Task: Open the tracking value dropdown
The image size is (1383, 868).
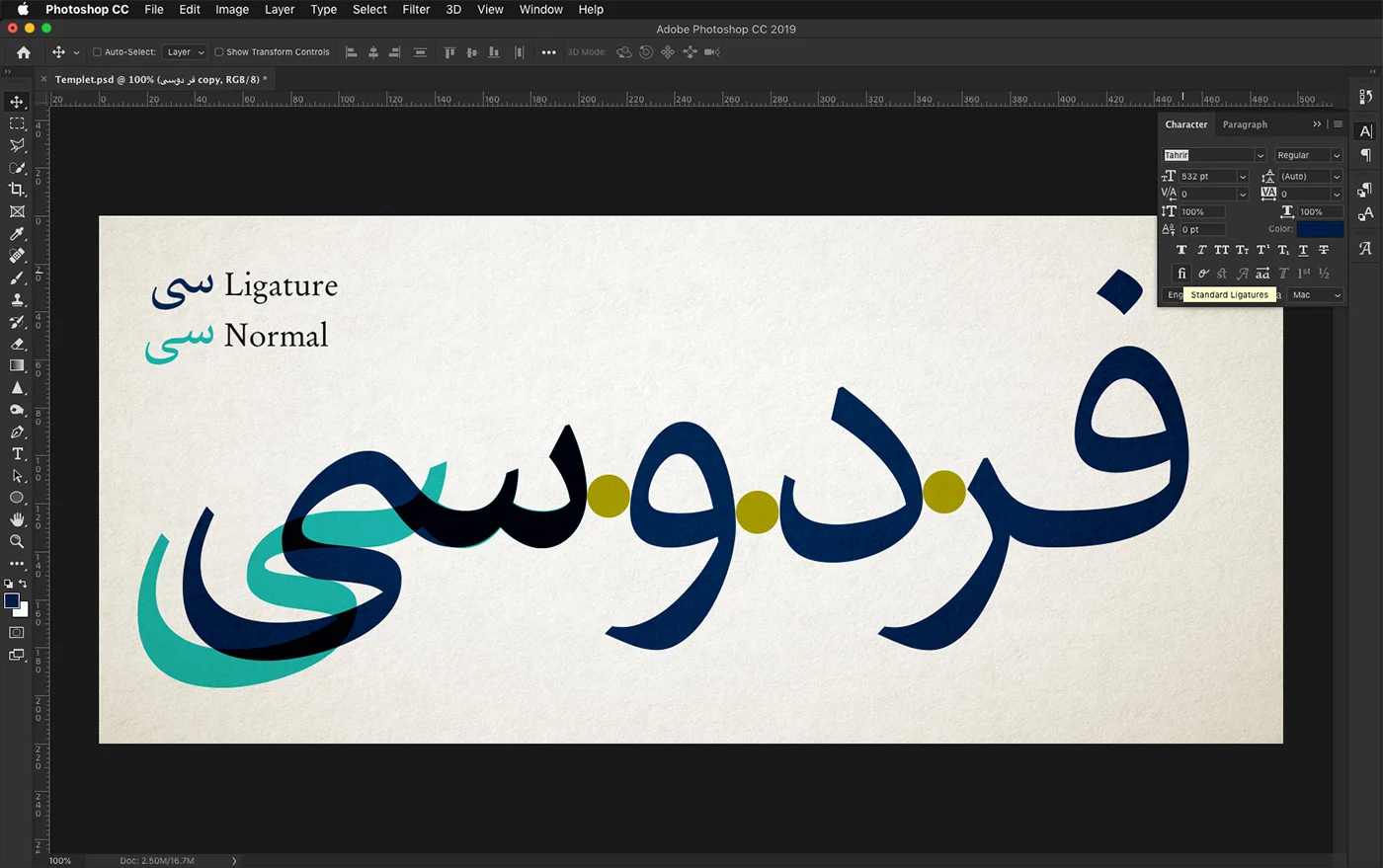Action: [1337, 195]
